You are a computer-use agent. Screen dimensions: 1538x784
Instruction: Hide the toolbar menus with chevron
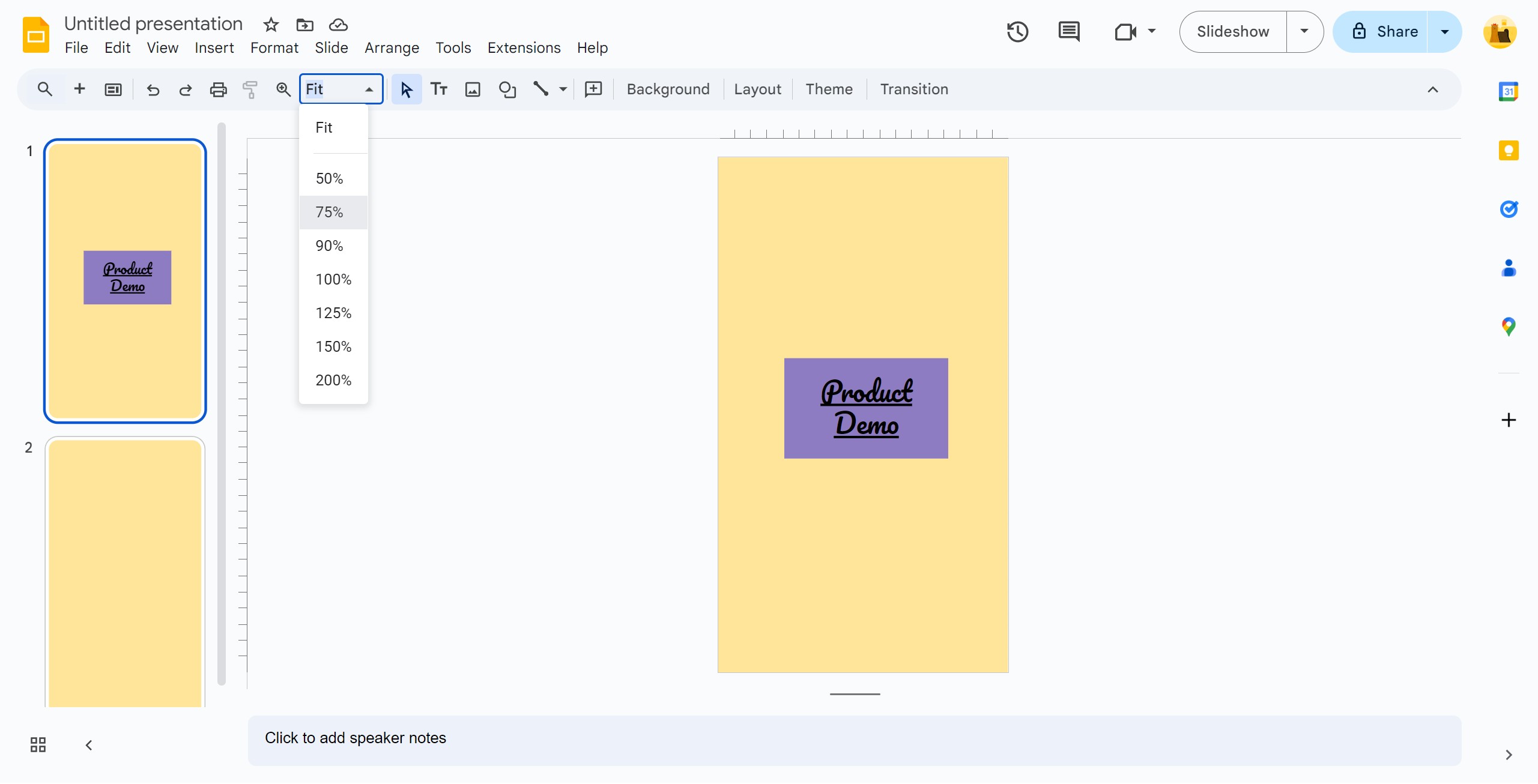1432,89
